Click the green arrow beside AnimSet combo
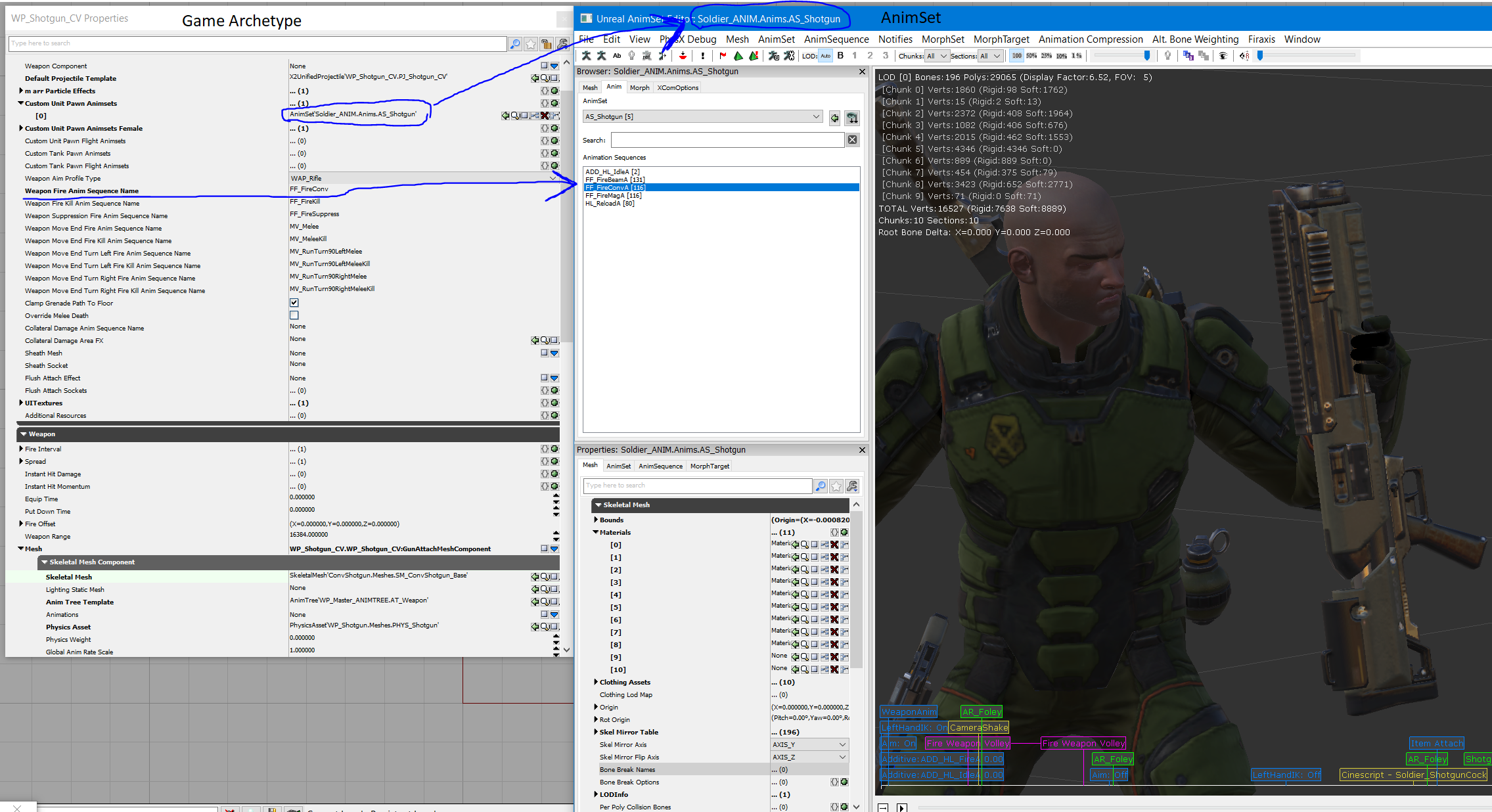The width and height of the screenshot is (1492, 812). coord(834,118)
